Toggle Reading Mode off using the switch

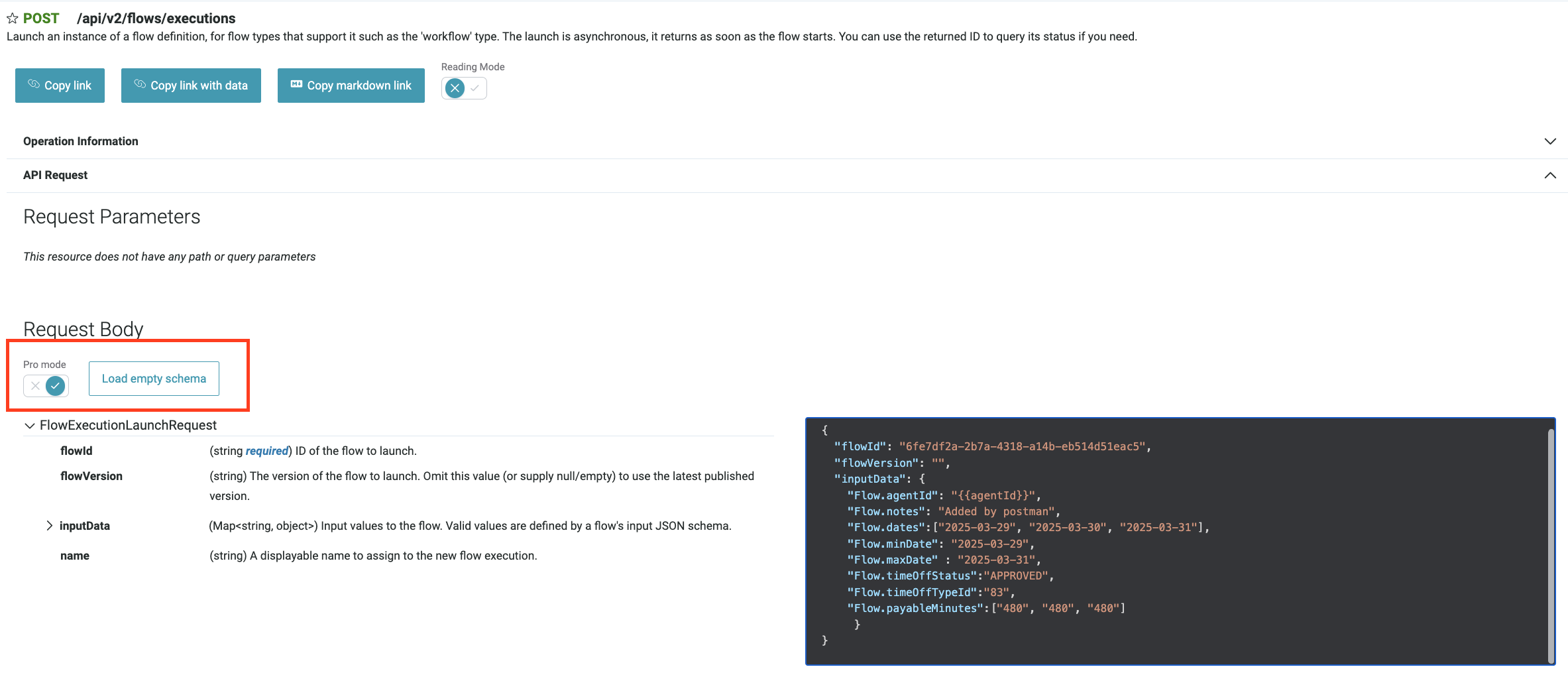[x=454, y=88]
